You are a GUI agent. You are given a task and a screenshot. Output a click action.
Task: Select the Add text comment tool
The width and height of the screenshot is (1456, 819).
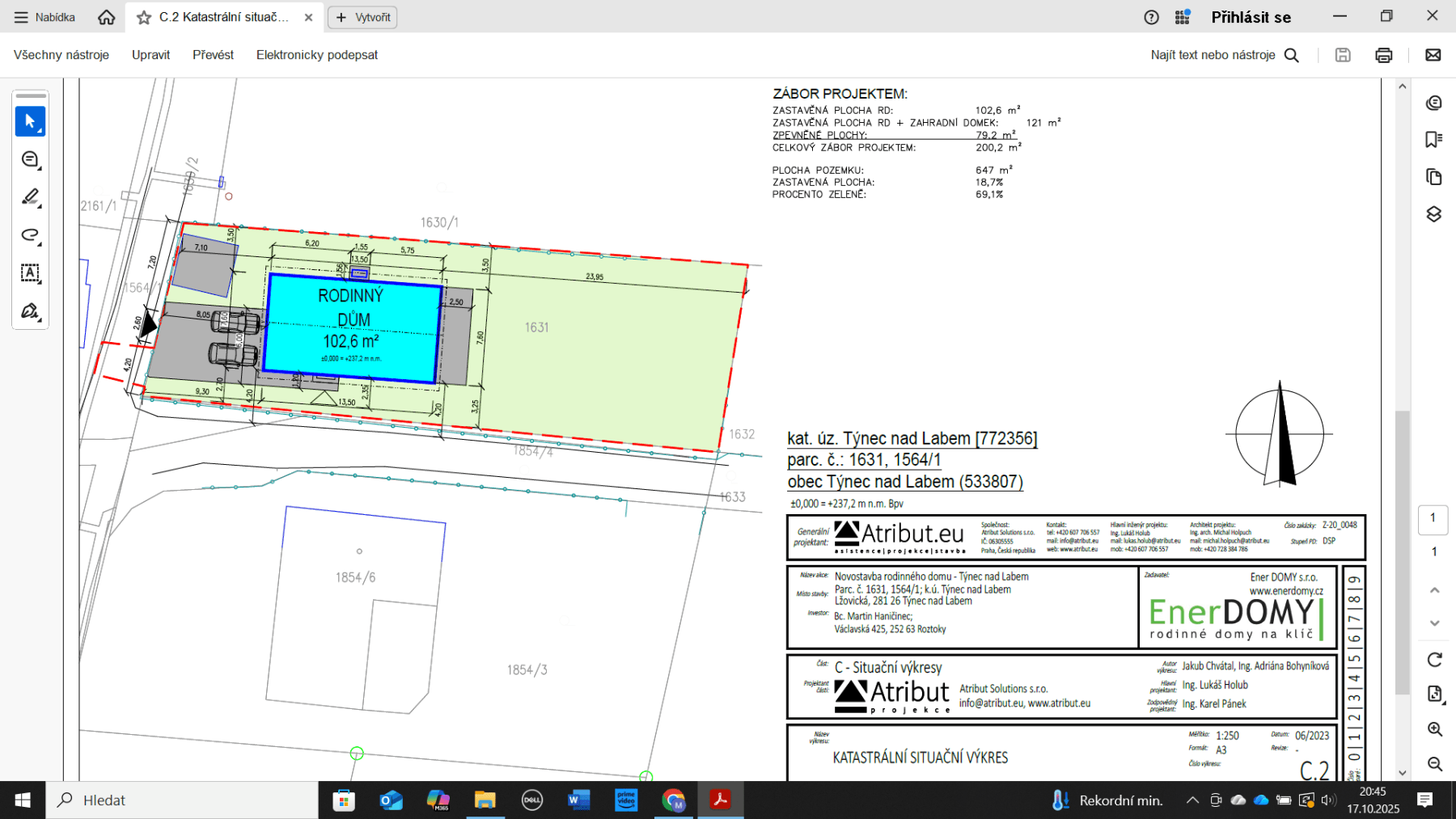tap(30, 274)
